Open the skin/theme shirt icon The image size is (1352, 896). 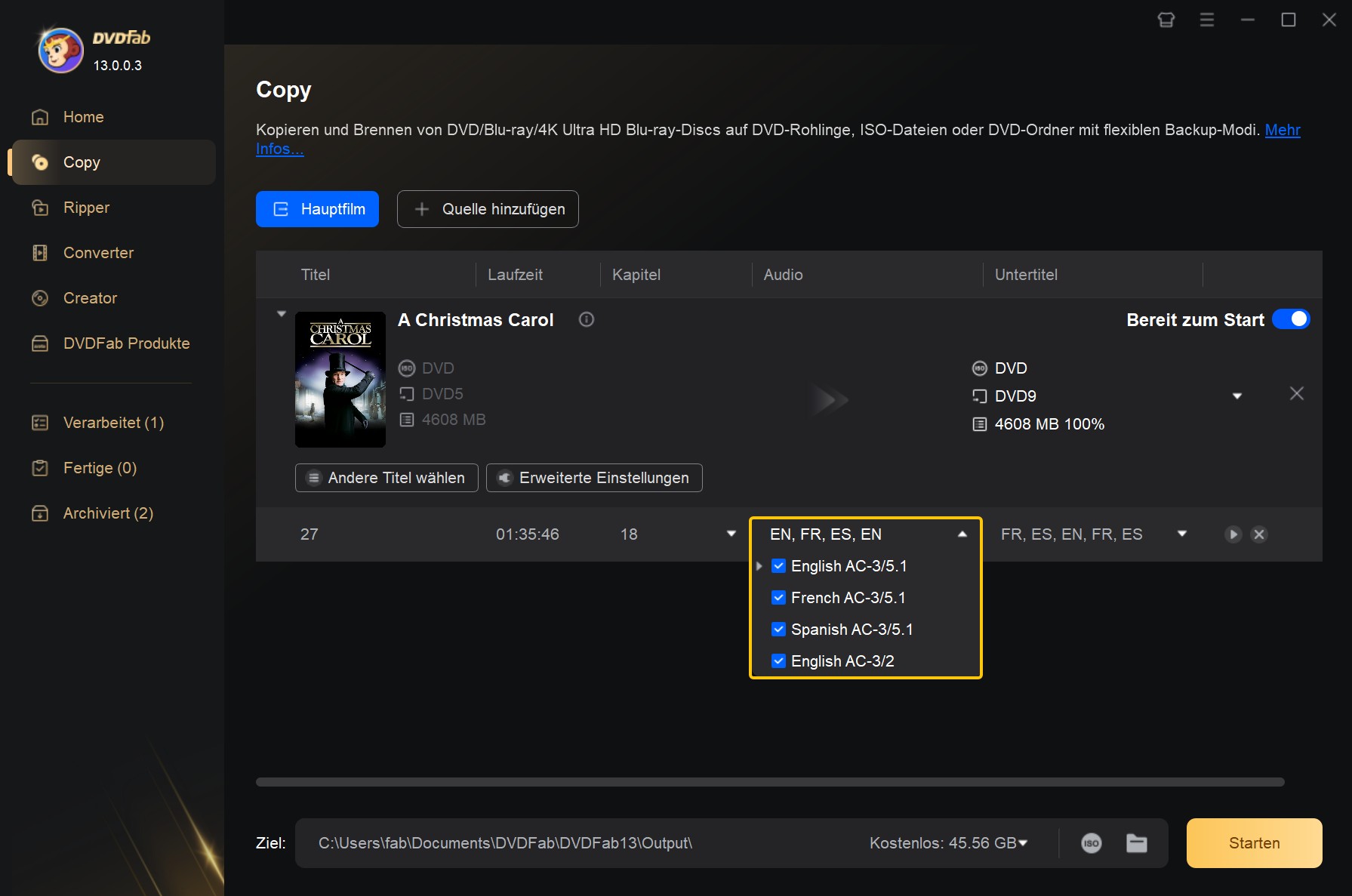click(1166, 20)
